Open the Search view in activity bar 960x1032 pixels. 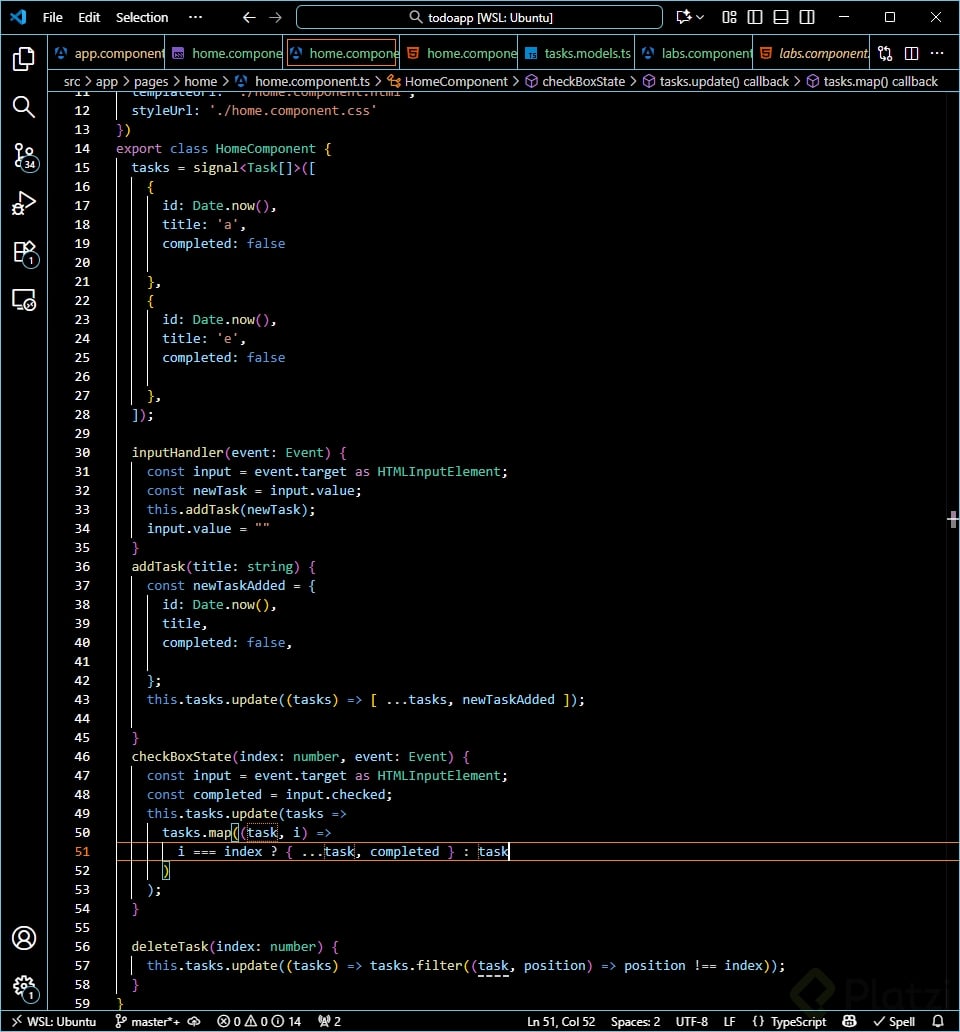pyautogui.click(x=24, y=107)
